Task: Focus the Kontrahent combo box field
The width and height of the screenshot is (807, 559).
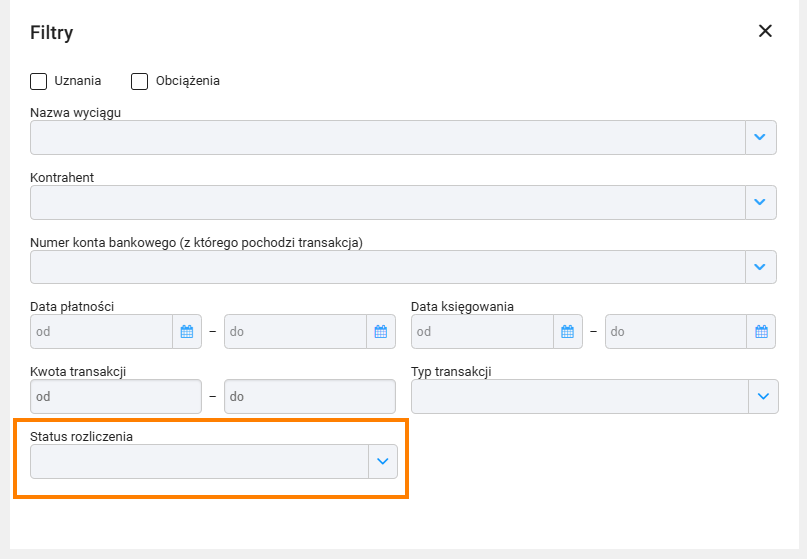Action: [x=388, y=202]
